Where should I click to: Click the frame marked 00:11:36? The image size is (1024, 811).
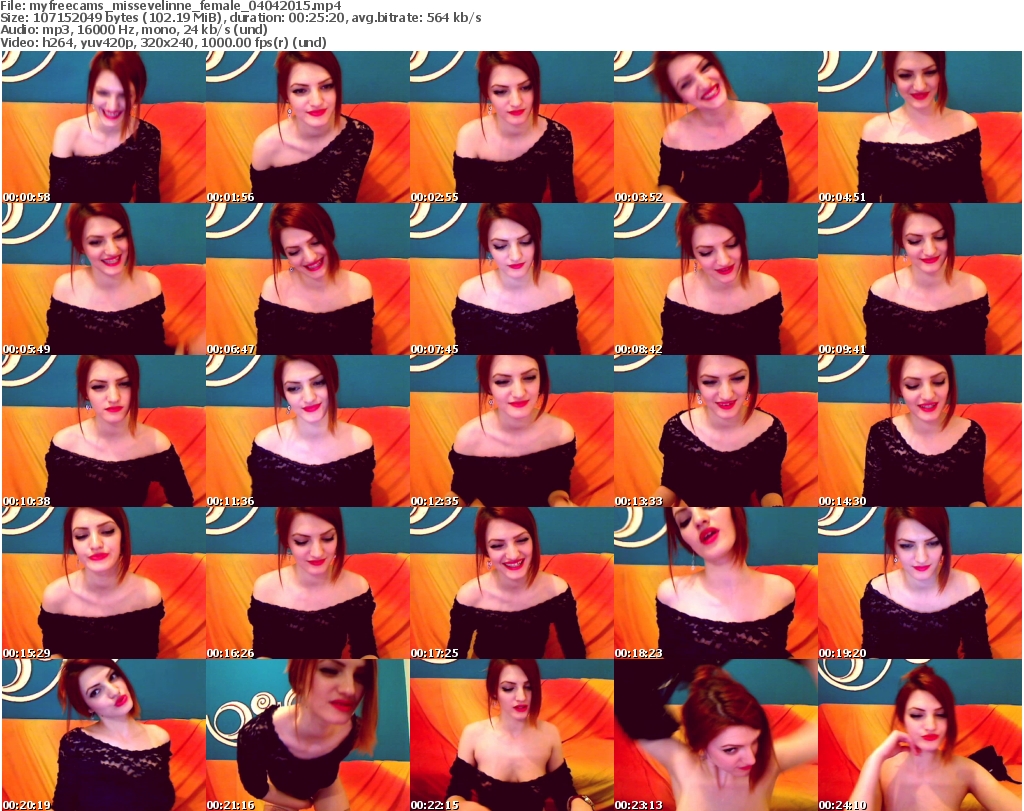pos(308,431)
